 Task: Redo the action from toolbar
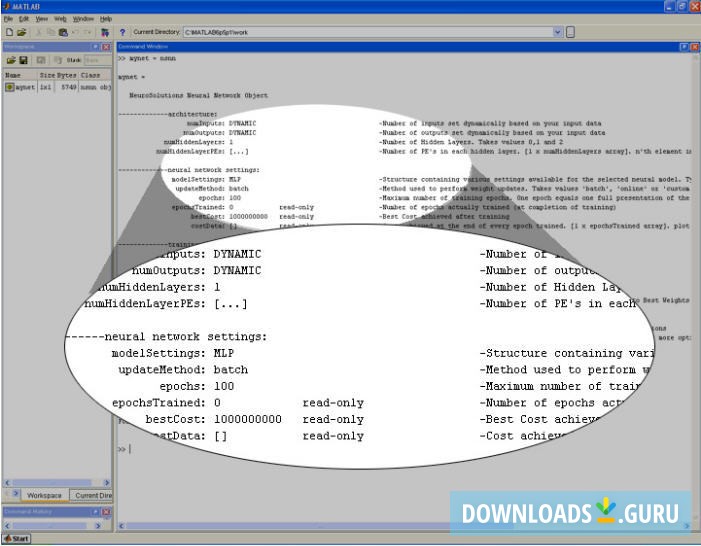pyautogui.click(x=88, y=32)
